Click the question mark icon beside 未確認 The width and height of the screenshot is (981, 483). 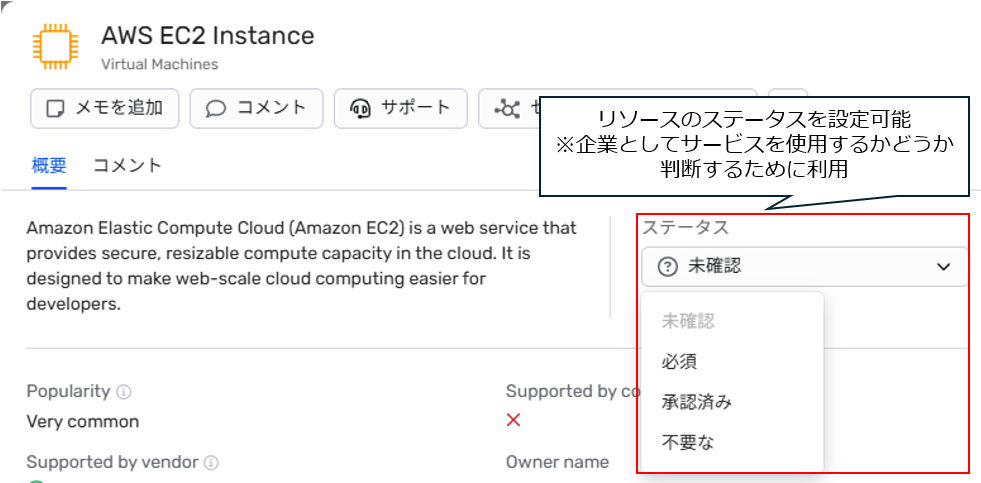pos(668,267)
